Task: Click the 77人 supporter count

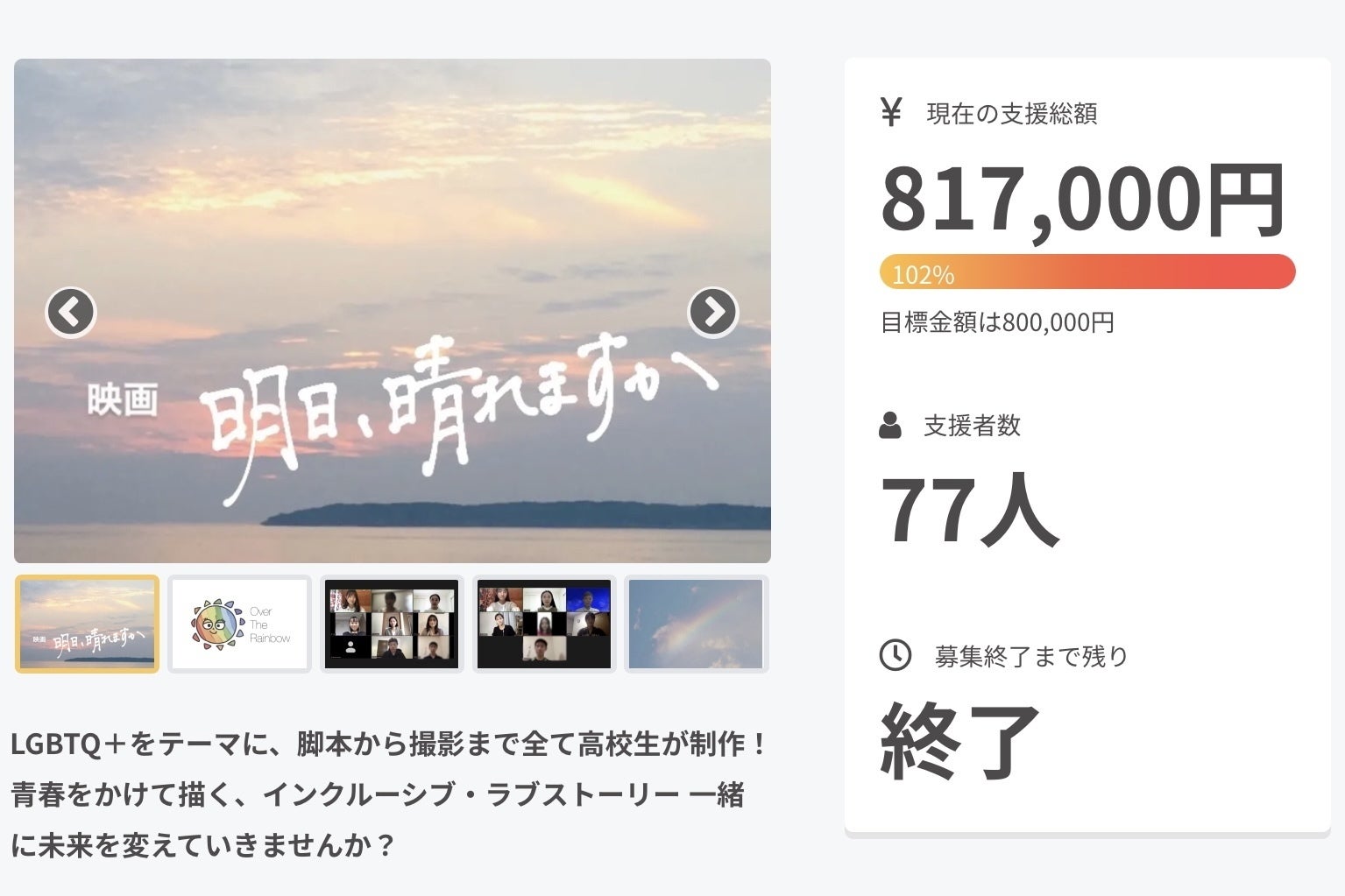Action: coord(970,509)
